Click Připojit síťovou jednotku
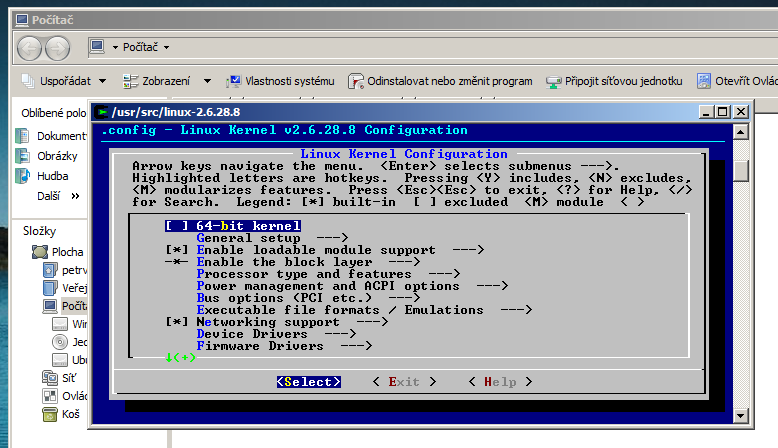778x448 pixels. coord(614,81)
